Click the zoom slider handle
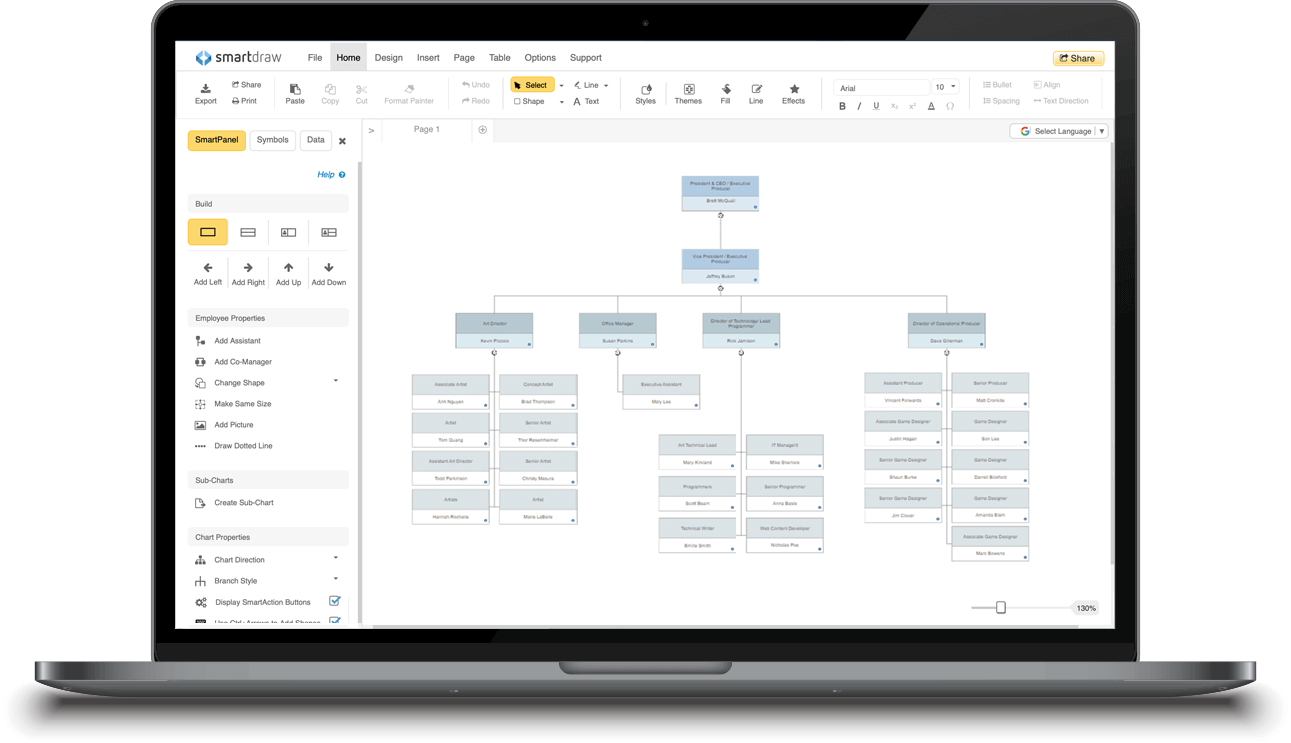 1000,607
